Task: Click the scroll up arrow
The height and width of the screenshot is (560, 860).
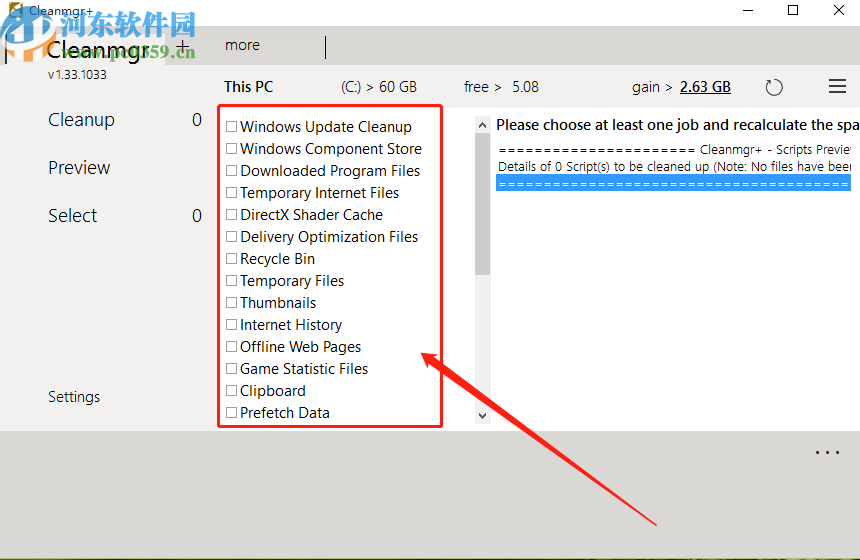Action: [x=482, y=125]
